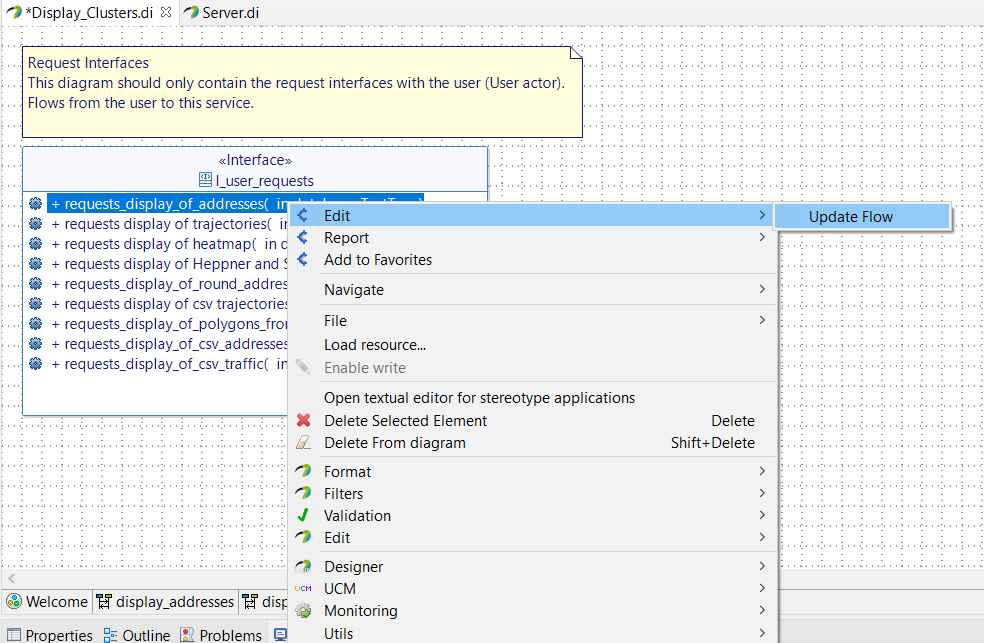Click the I_user_requests interface icon
This screenshot has width=984, height=643.
(205, 180)
